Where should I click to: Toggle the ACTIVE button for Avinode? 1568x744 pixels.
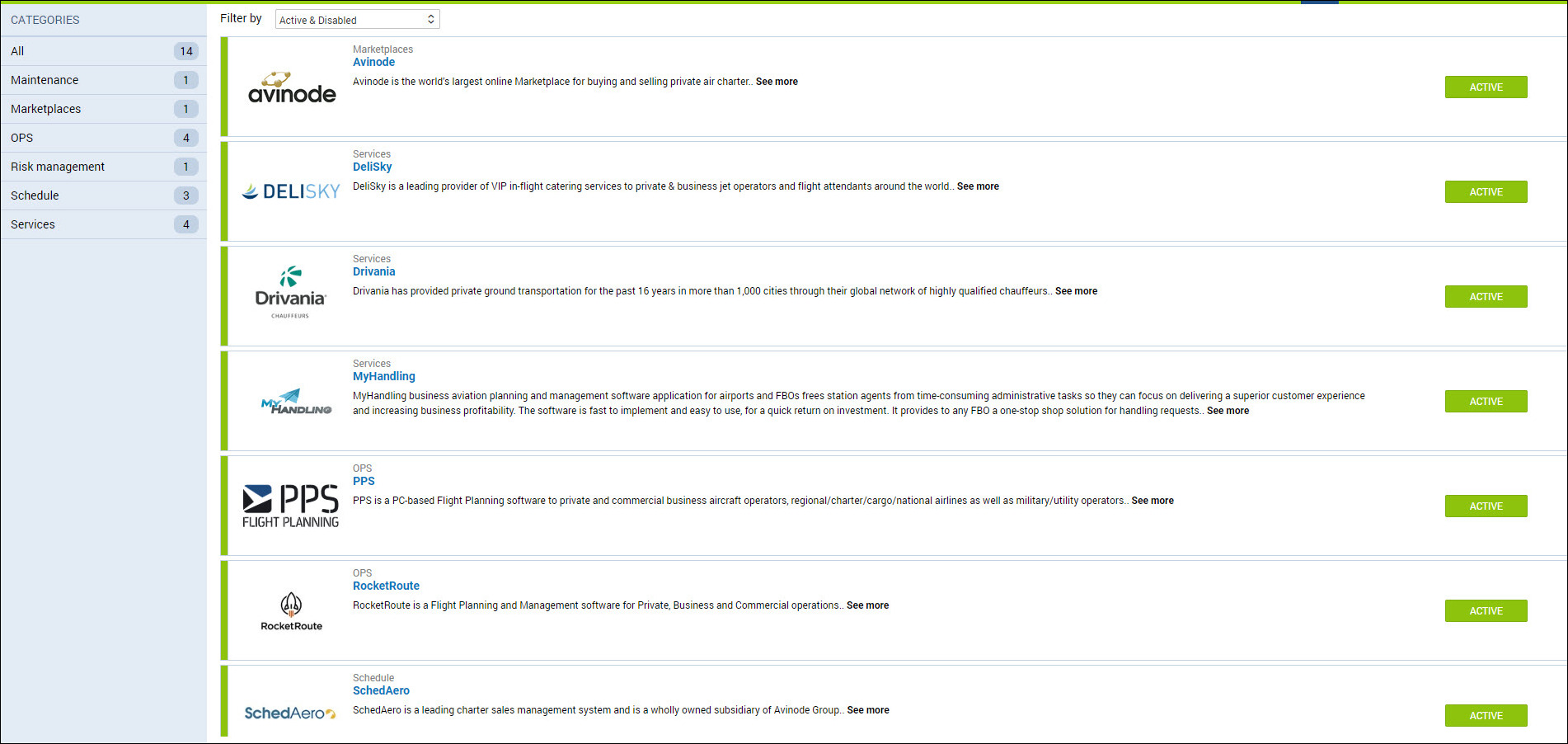coord(1486,87)
